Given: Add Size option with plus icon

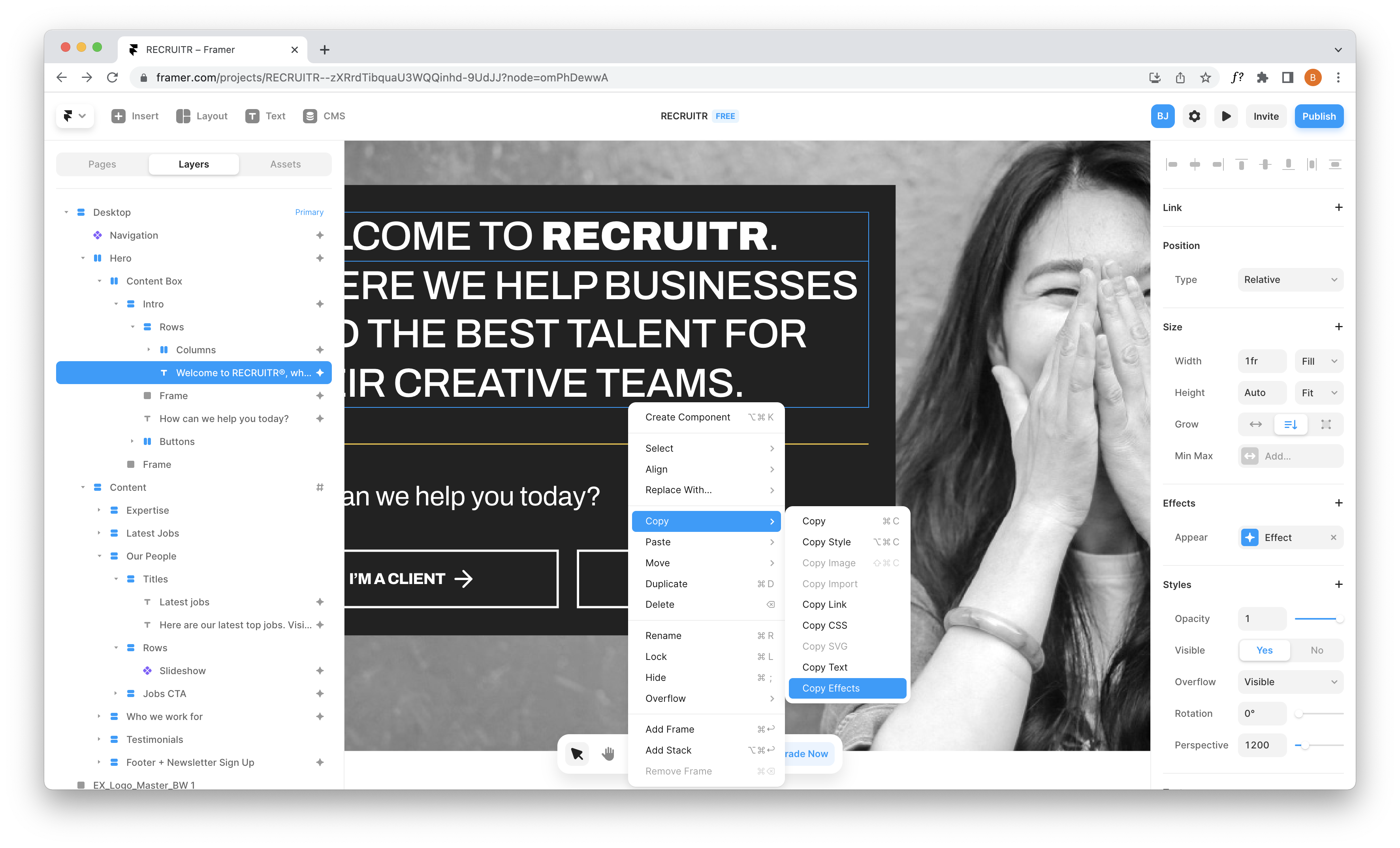Looking at the screenshot, I should click(x=1338, y=327).
